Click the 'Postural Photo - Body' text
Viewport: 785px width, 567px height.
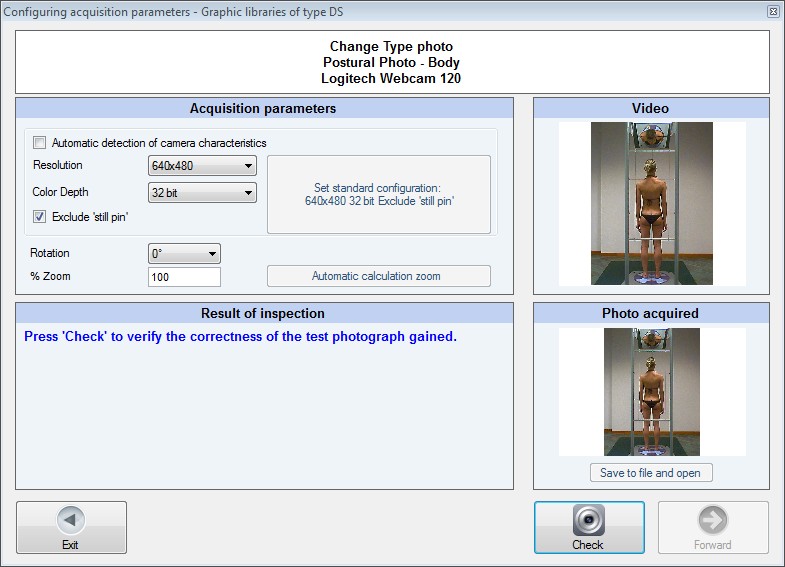pyautogui.click(x=391, y=63)
